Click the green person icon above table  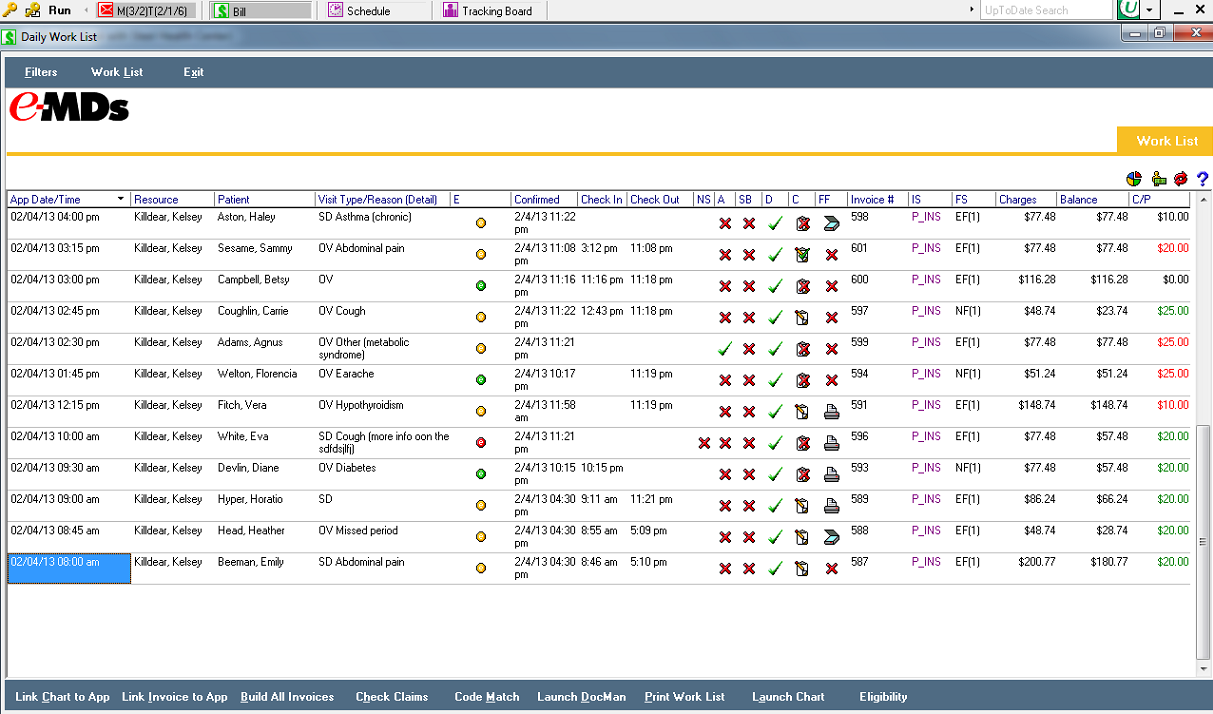tap(1159, 179)
